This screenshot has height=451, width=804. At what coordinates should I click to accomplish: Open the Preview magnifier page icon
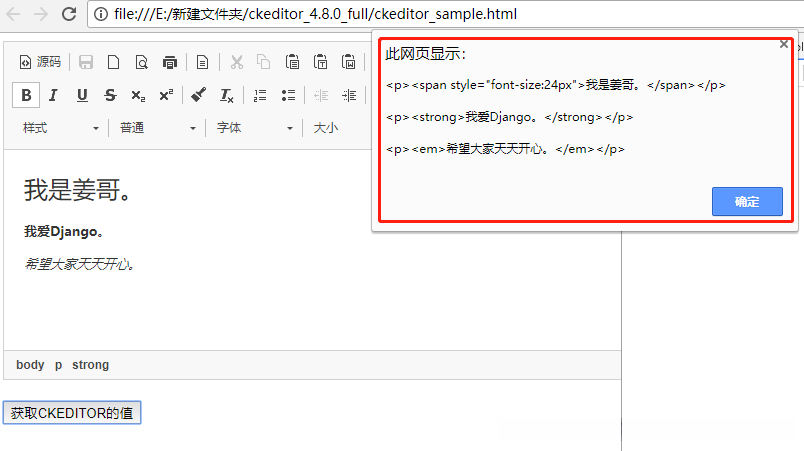pos(142,62)
